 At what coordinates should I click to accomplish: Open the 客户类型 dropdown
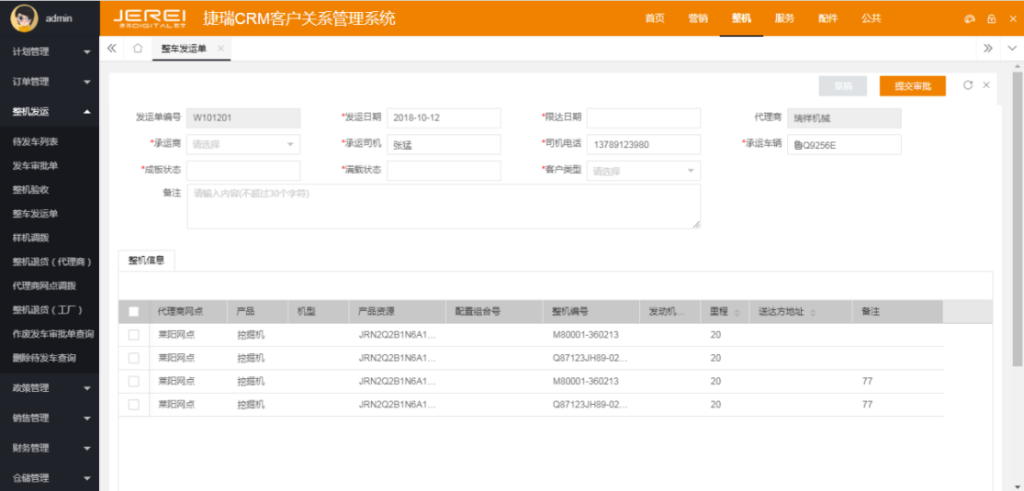(x=644, y=170)
